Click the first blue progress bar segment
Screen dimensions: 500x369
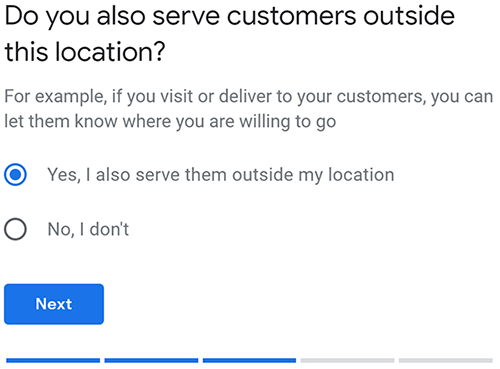click(53, 360)
